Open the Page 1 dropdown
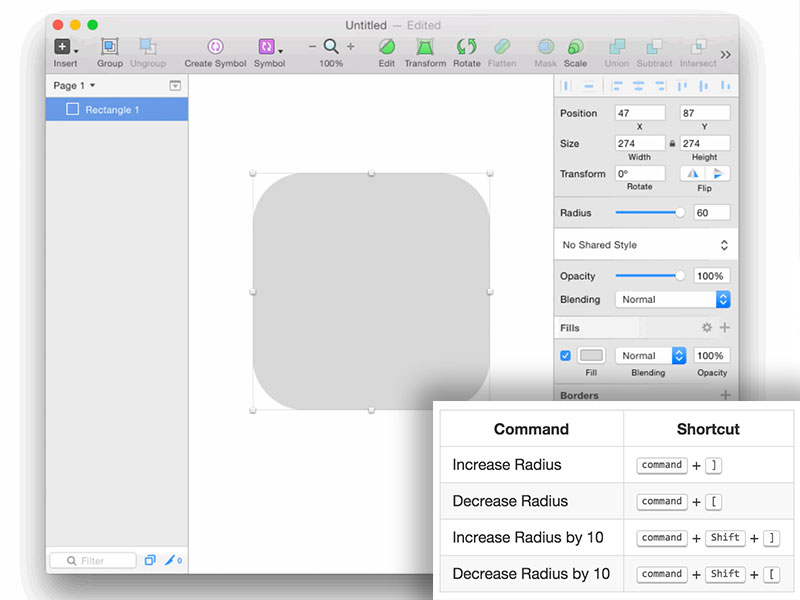 pyautogui.click(x=74, y=86)
